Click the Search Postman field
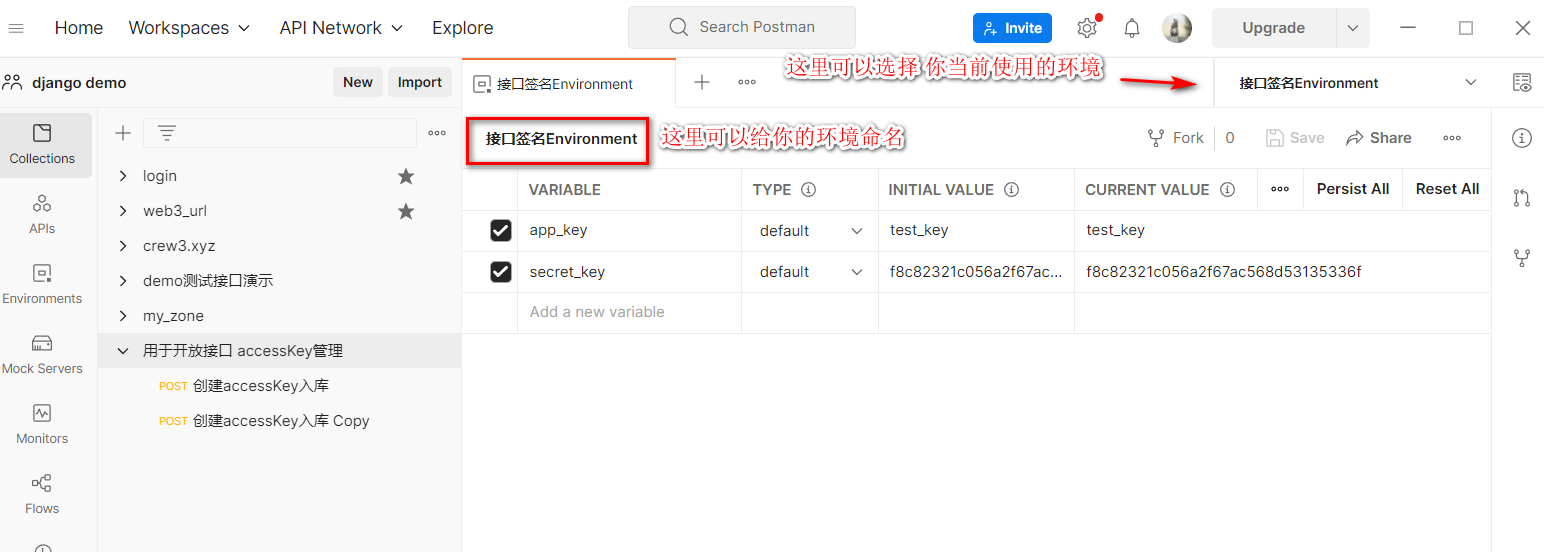This screenshot has height=552, width=1544. click(742, 27)
